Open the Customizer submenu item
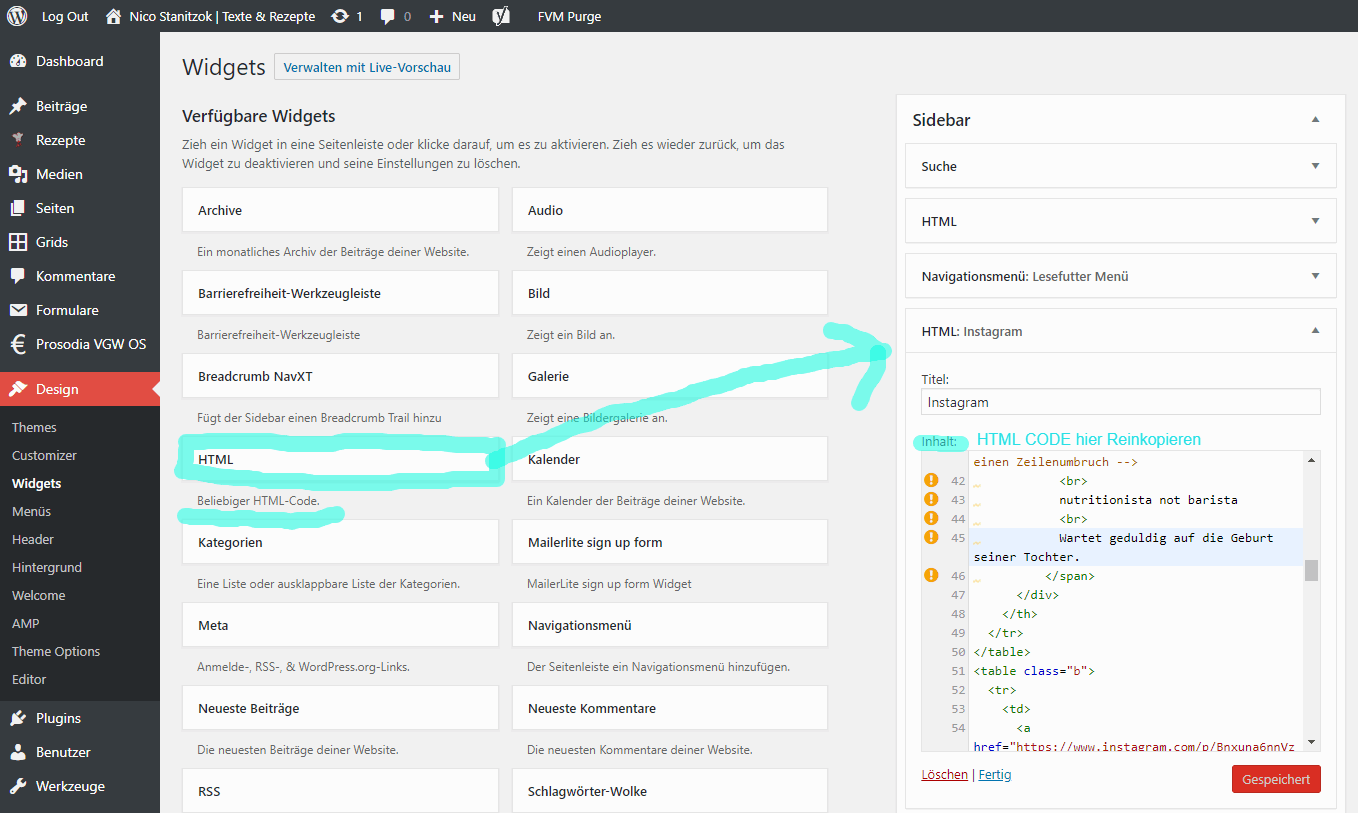 [x=44, y=455]
